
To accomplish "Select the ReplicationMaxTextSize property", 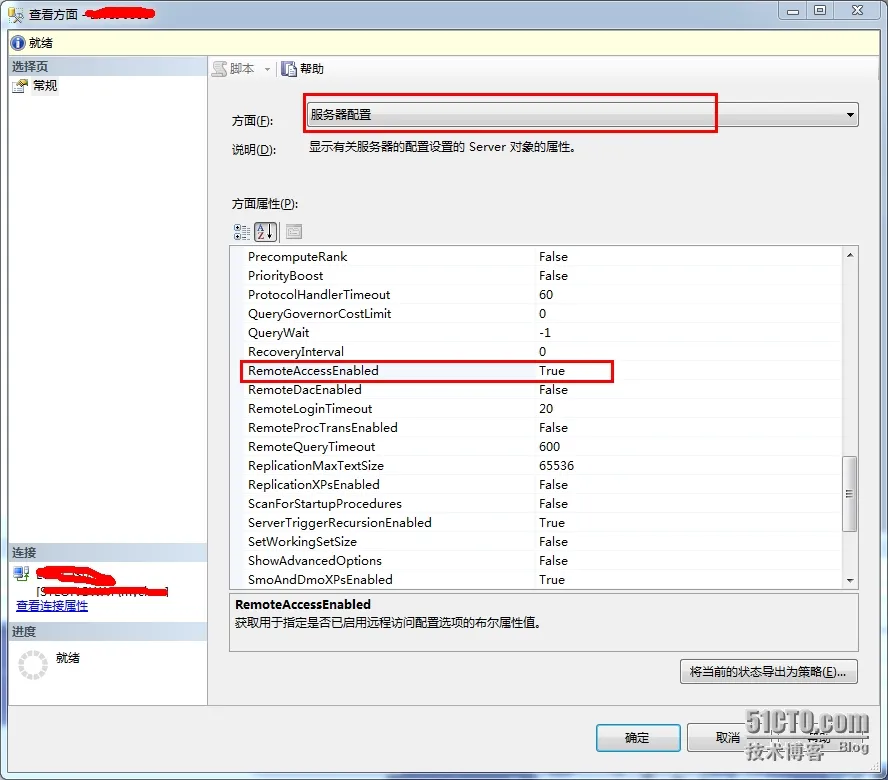I will (x=316, y=466).
